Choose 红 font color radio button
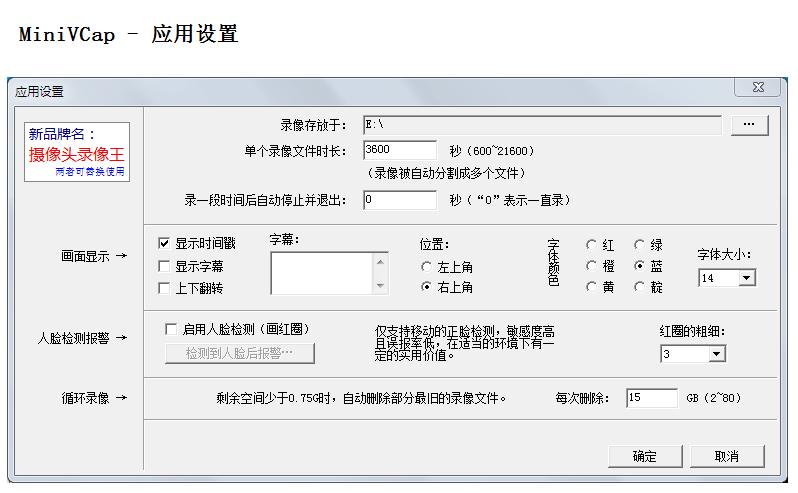Screen dimensions: 798x493 point(591,245)
